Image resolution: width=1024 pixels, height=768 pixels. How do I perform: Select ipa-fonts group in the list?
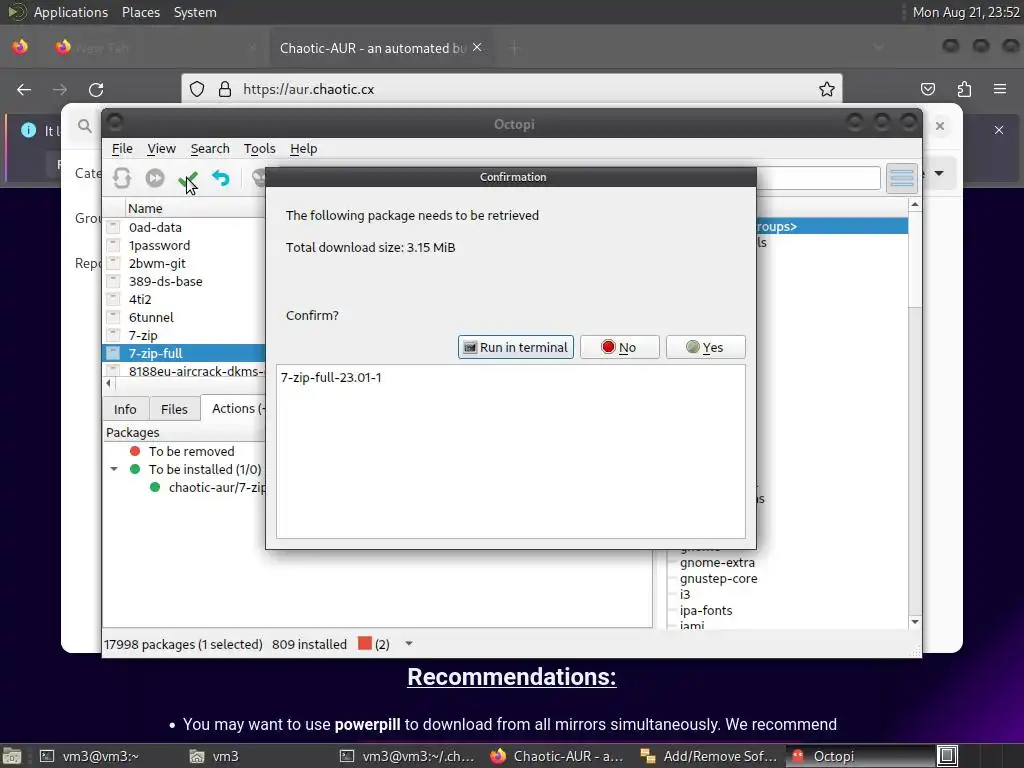click(x=706, y=611)
